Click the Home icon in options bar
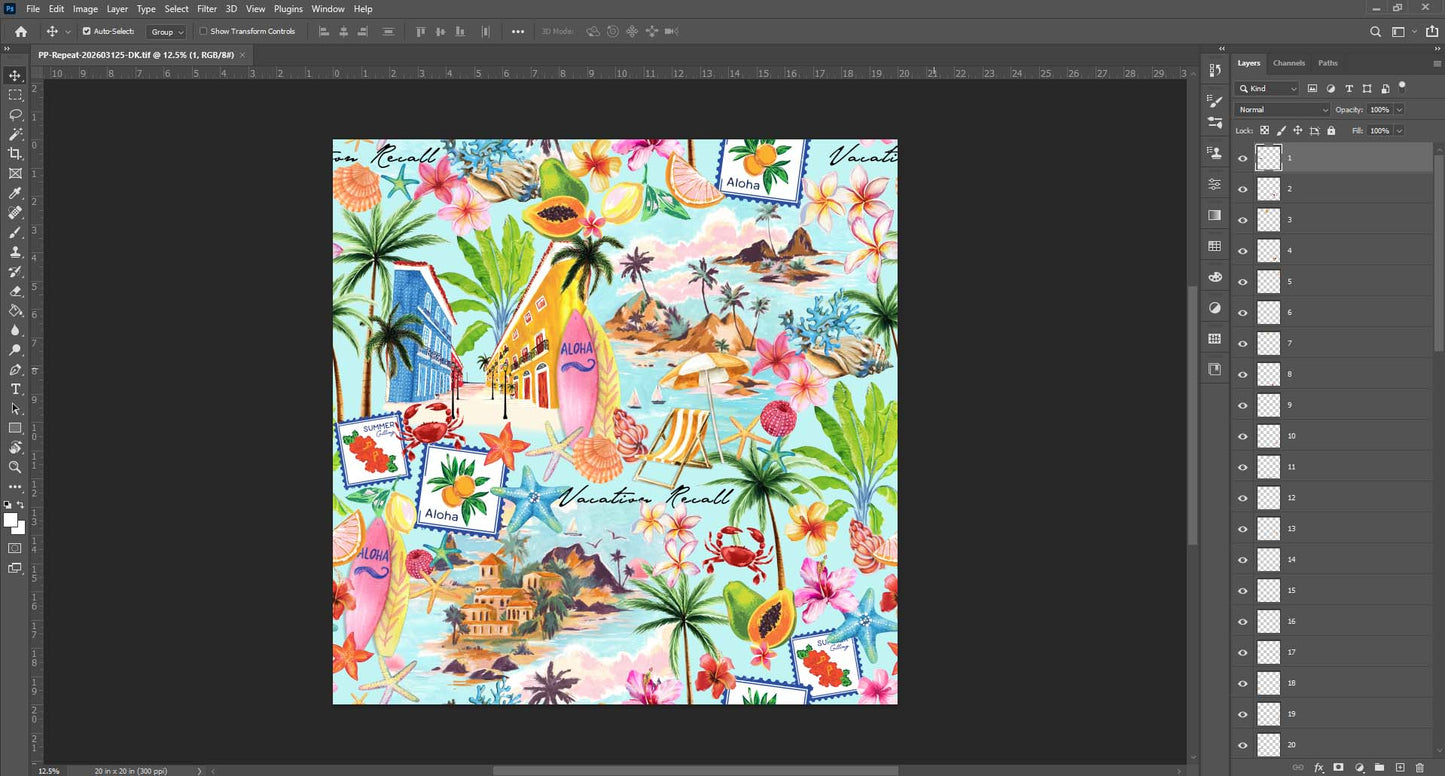The width and height of the screenshot is (1445, 776). [x=21, y=31]
